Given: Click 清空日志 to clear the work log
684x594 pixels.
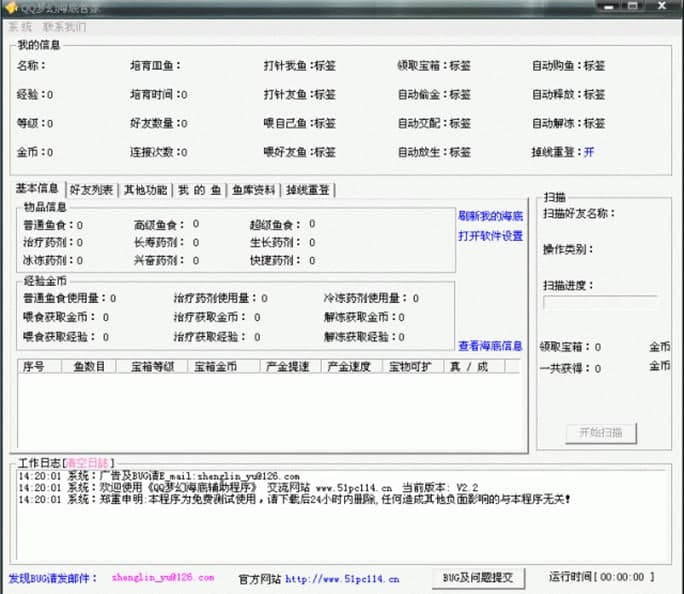Looking at the screenshot, I should tap(85, 464).
